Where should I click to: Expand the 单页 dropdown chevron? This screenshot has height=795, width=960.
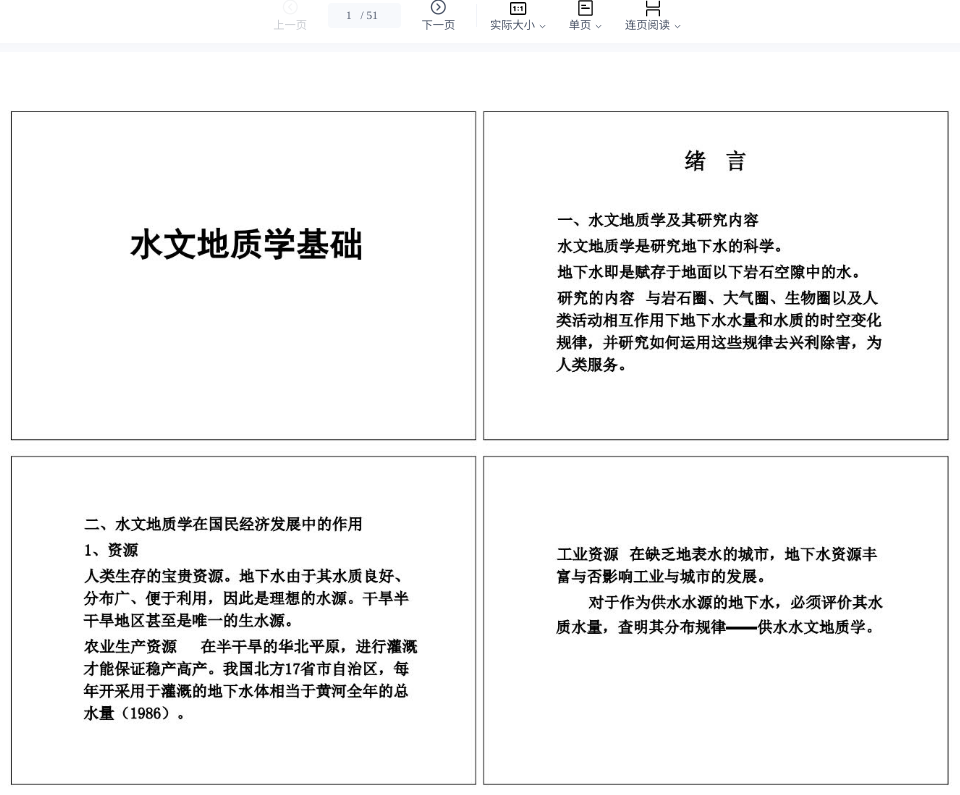click(x=599, y=26)
